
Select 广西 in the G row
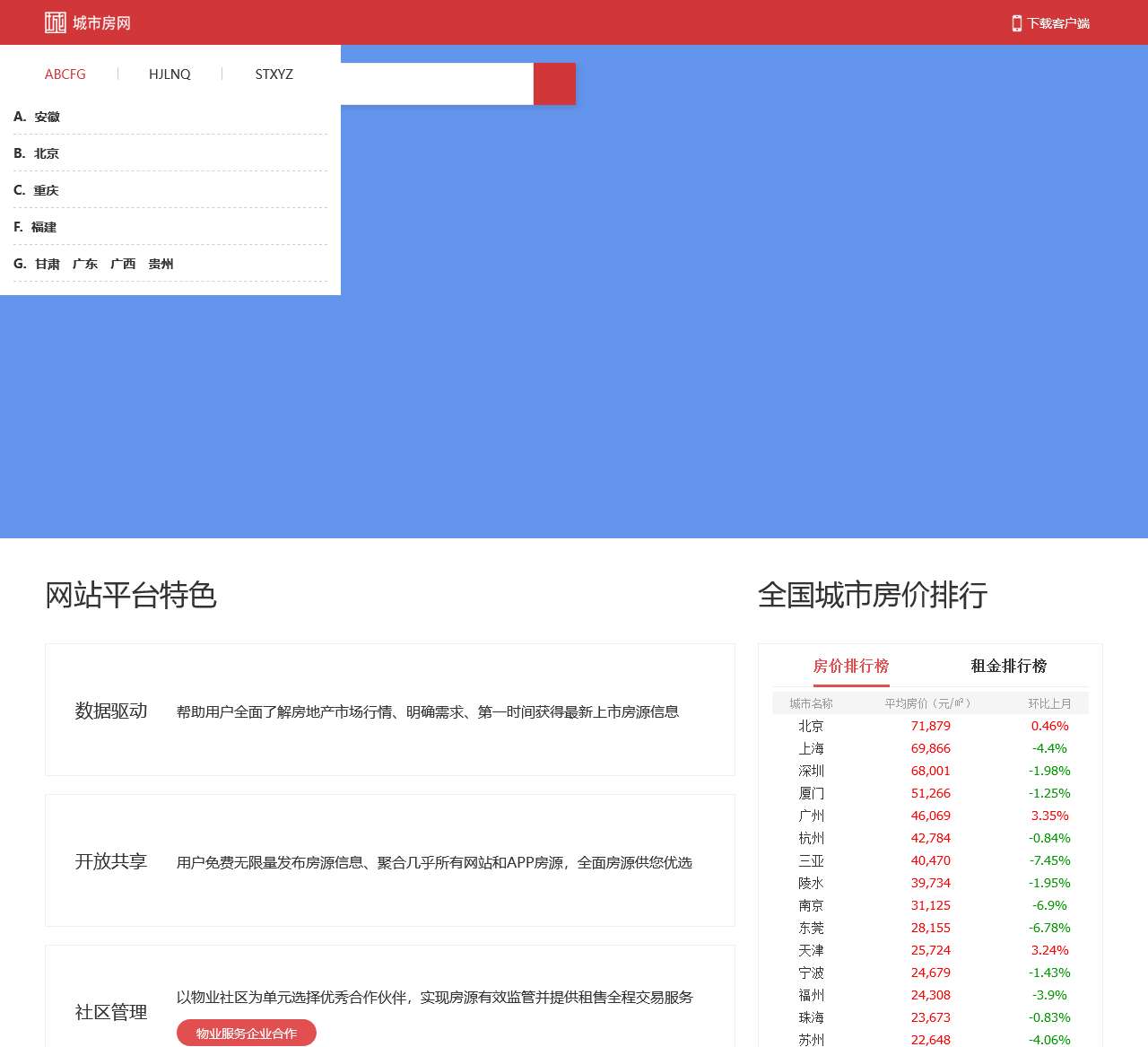[123, 264]
